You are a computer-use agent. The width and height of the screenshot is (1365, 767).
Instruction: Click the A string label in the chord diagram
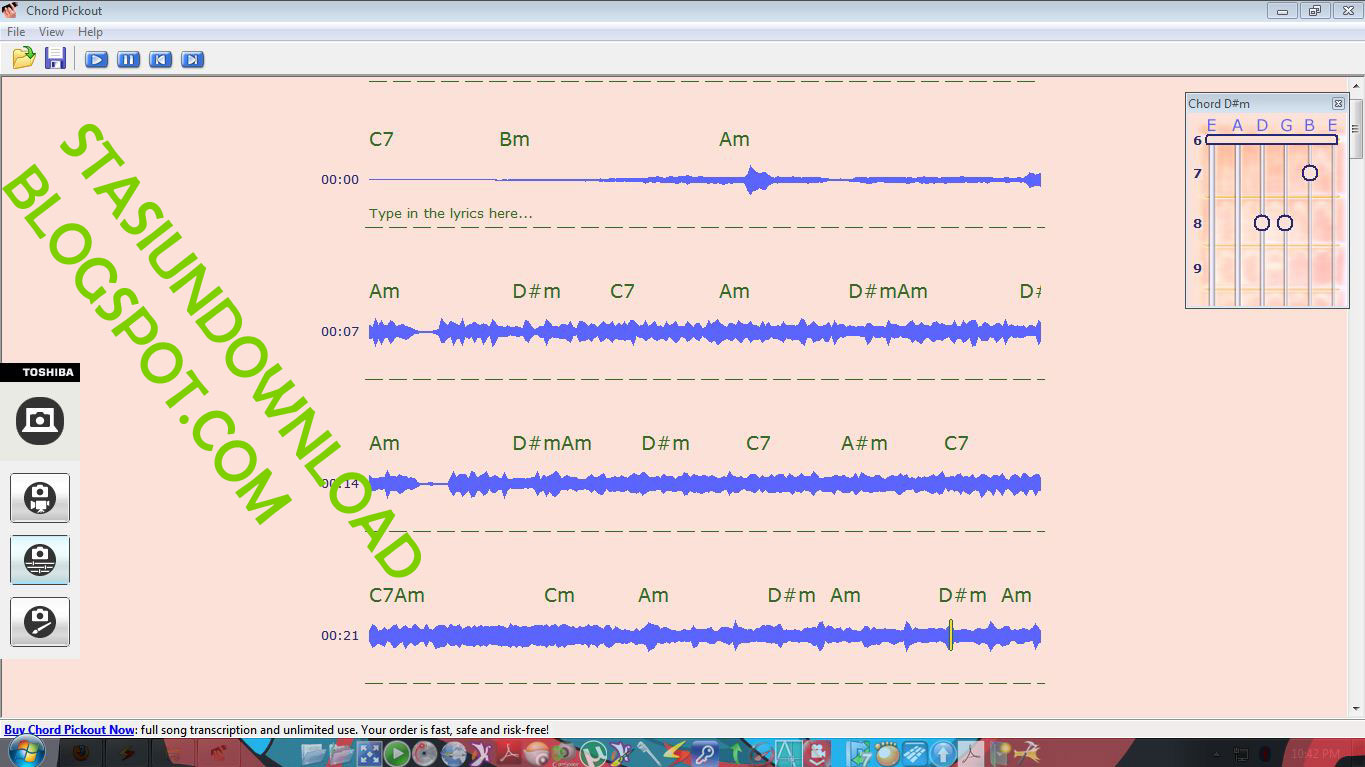pyautogui.click(x=1237, y=125)
